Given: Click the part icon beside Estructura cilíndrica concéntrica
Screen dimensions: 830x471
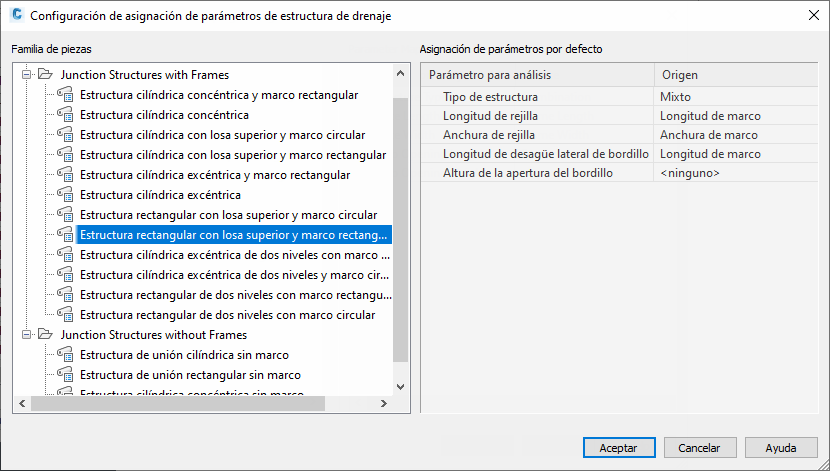Looking at the screenshot, I should 66,115.
